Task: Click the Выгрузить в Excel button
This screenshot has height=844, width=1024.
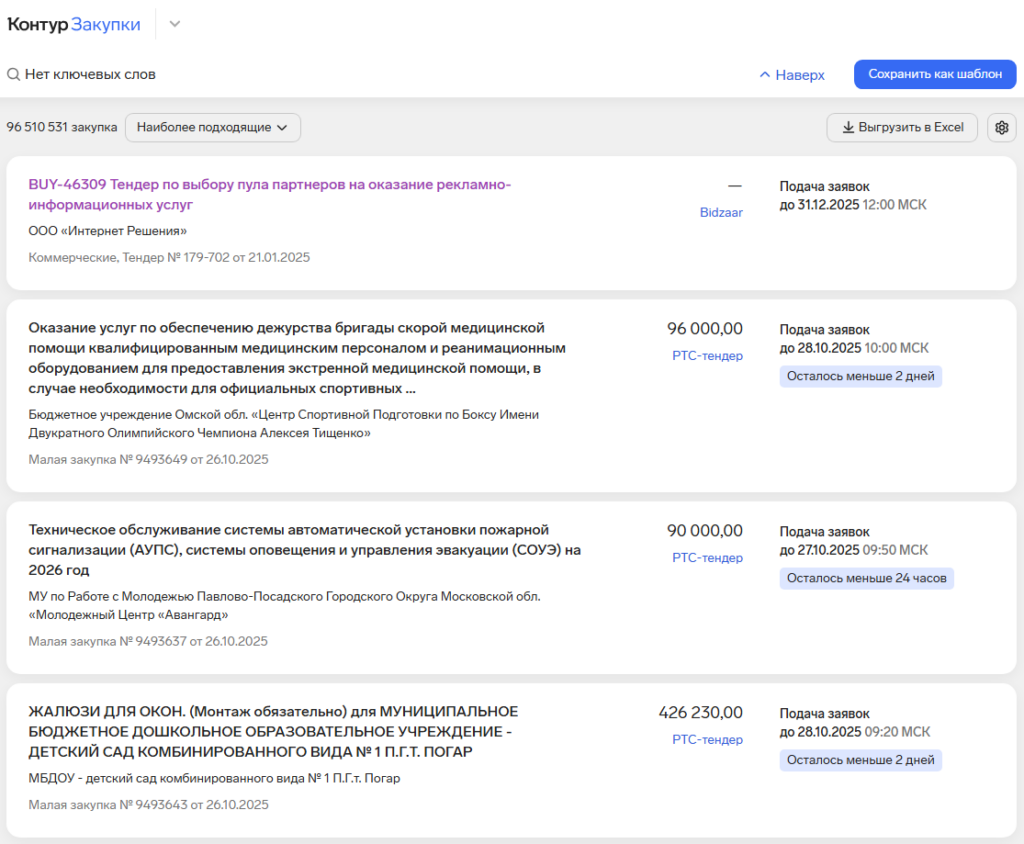Action: click(901, 127)
